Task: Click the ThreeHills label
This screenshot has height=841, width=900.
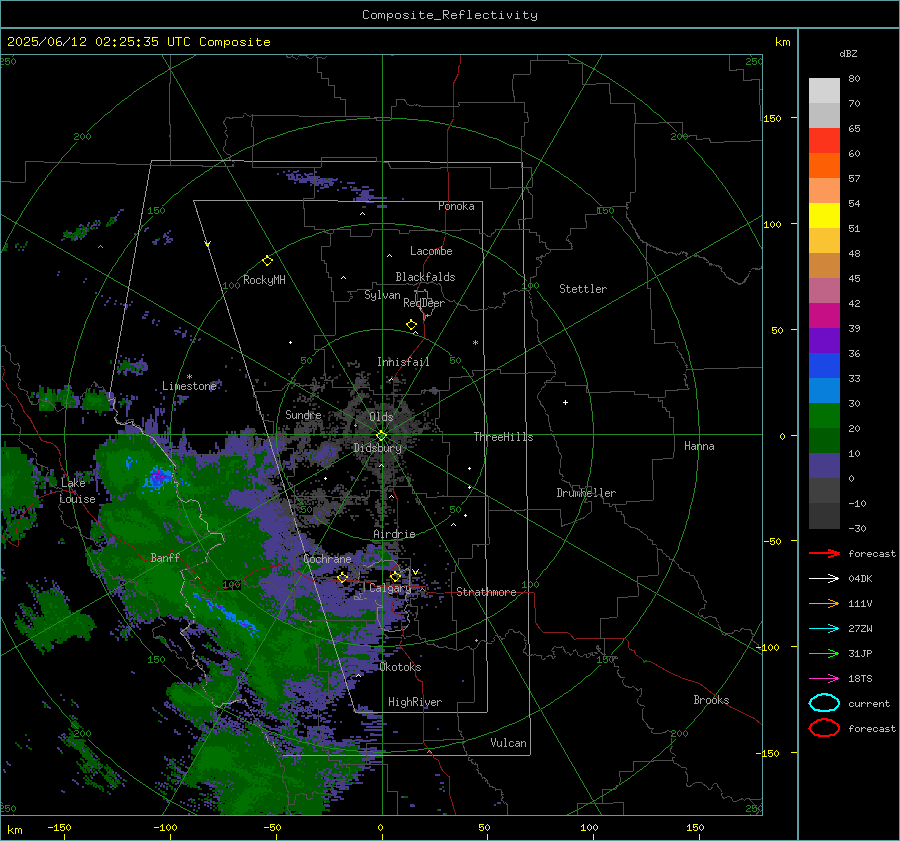Action: [x=503, y=437]
